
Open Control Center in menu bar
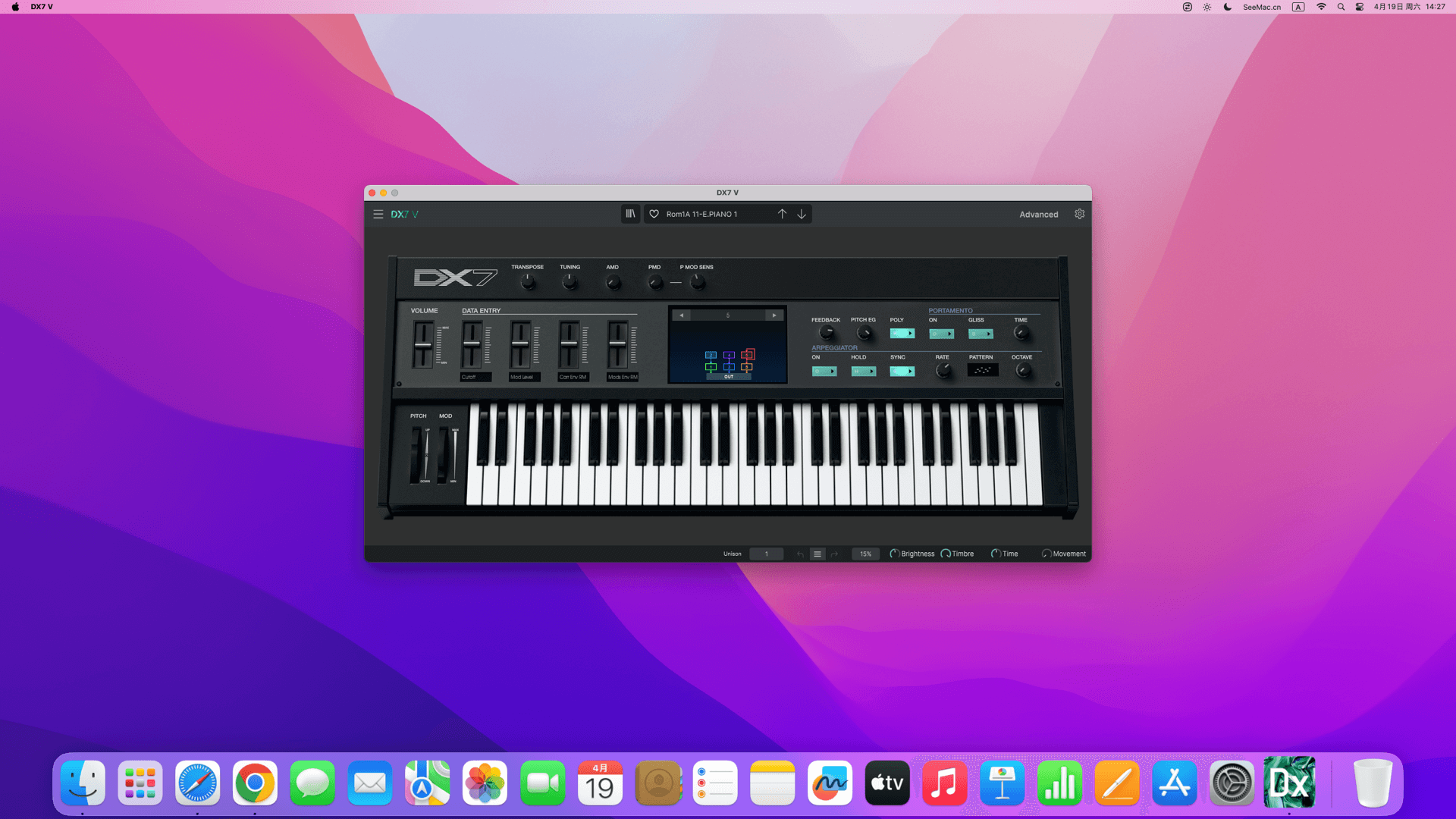click(x=1360, y=7)
